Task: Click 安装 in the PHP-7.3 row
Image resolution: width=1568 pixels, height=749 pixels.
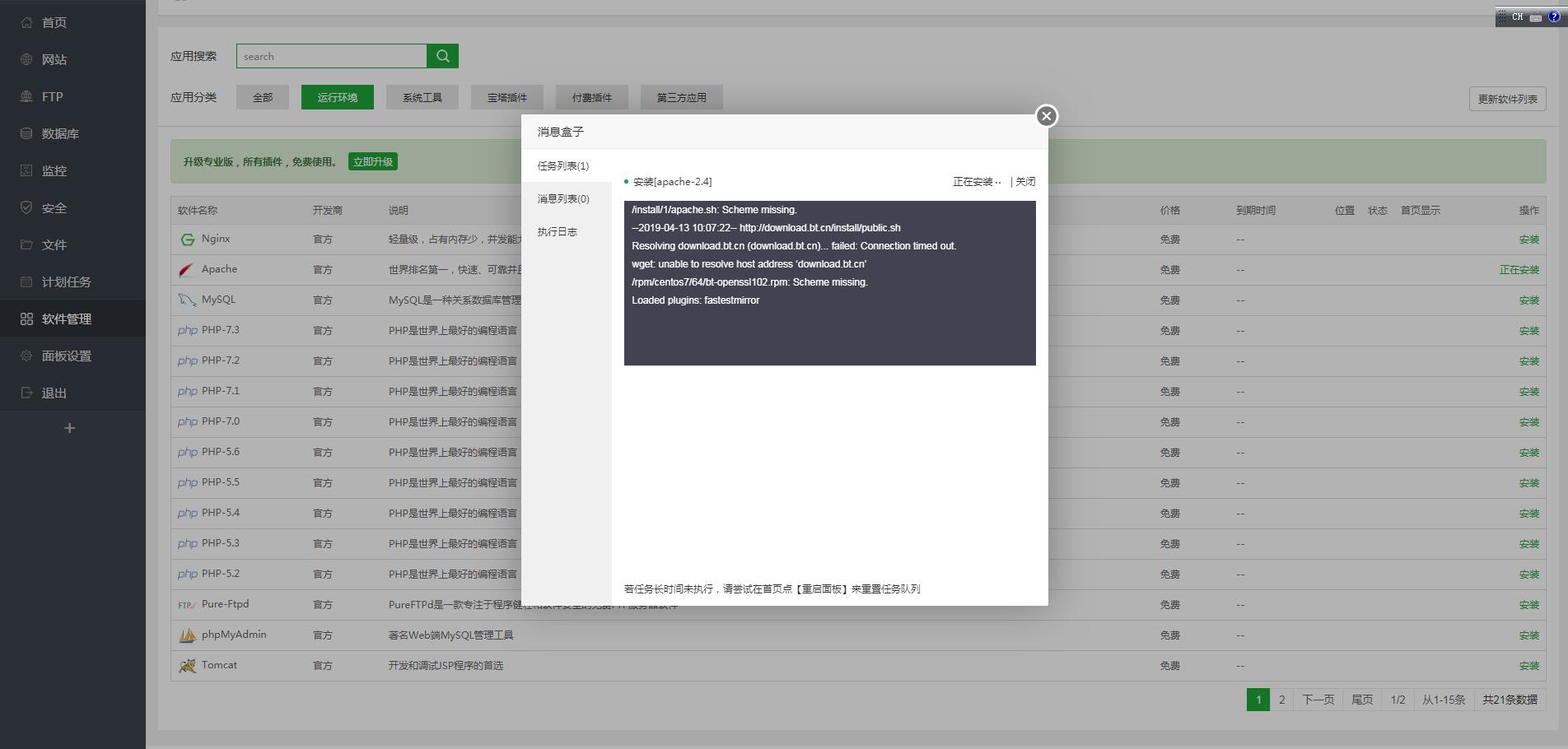Action: click(x=1528, y=331)
